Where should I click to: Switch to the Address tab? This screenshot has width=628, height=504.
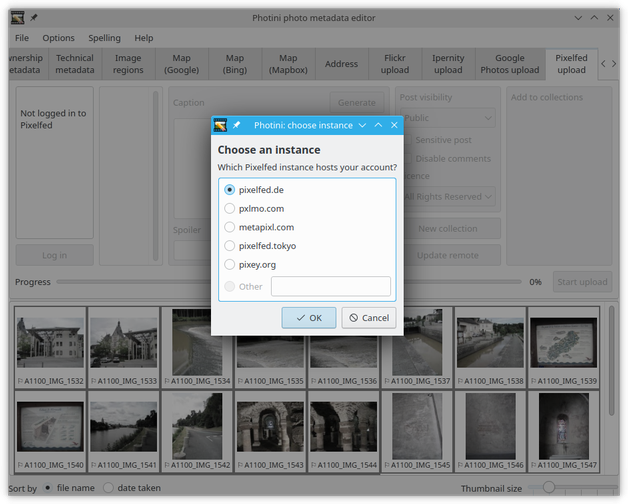(342, 64)
